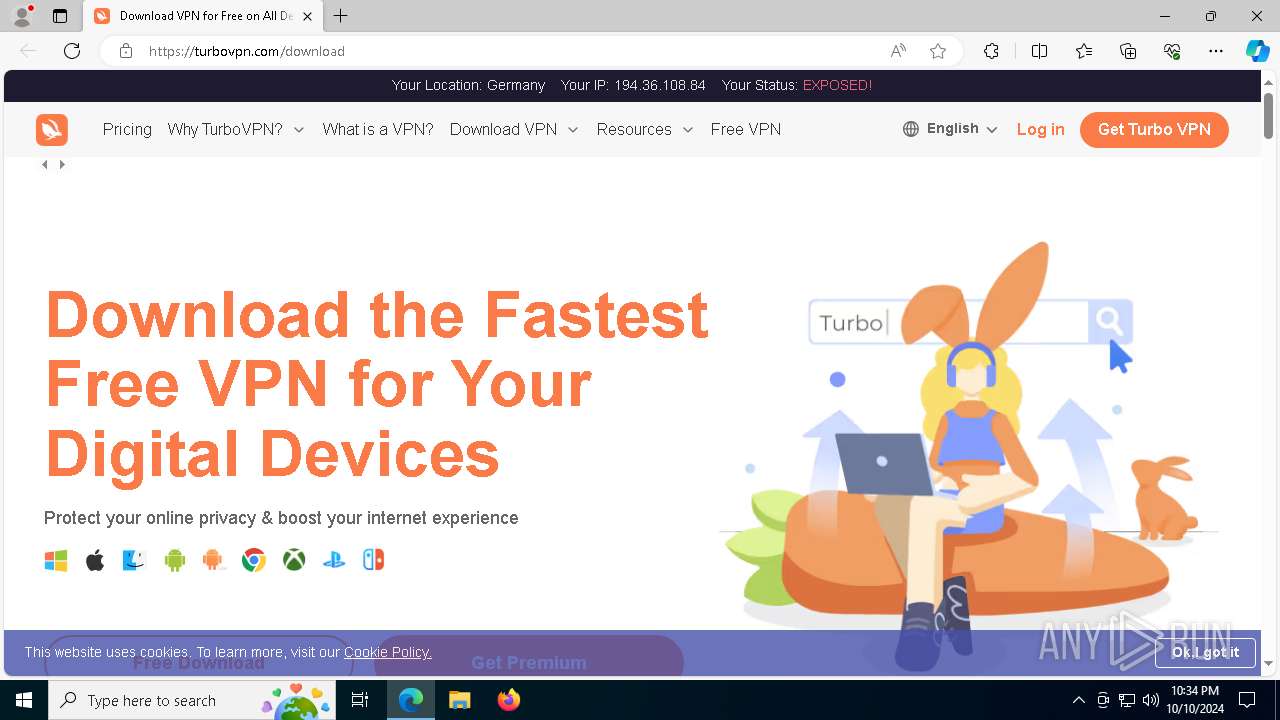Open the Windows Start menu

click(x=24, y=700)
